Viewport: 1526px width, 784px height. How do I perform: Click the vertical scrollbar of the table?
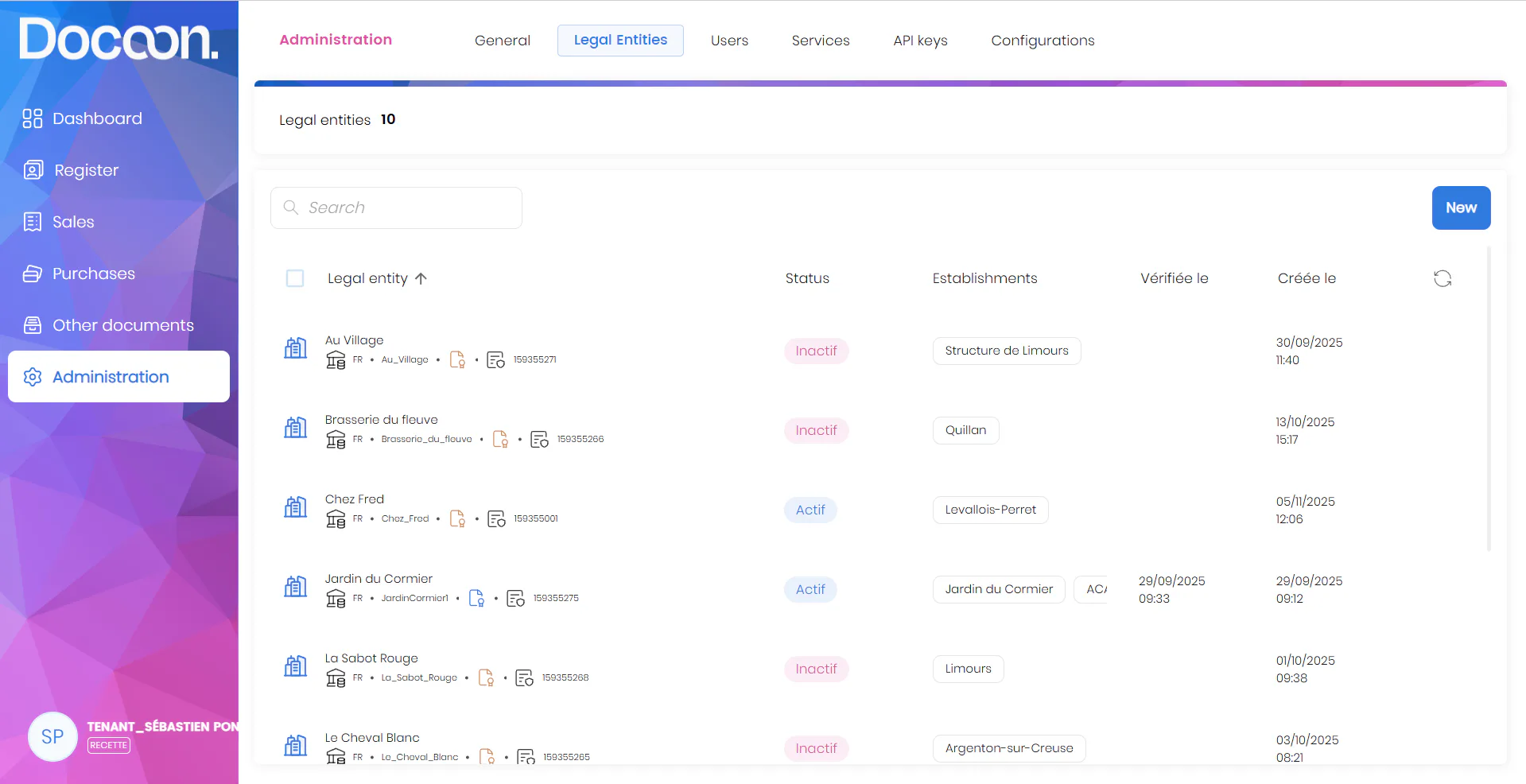pos(1489,399)
